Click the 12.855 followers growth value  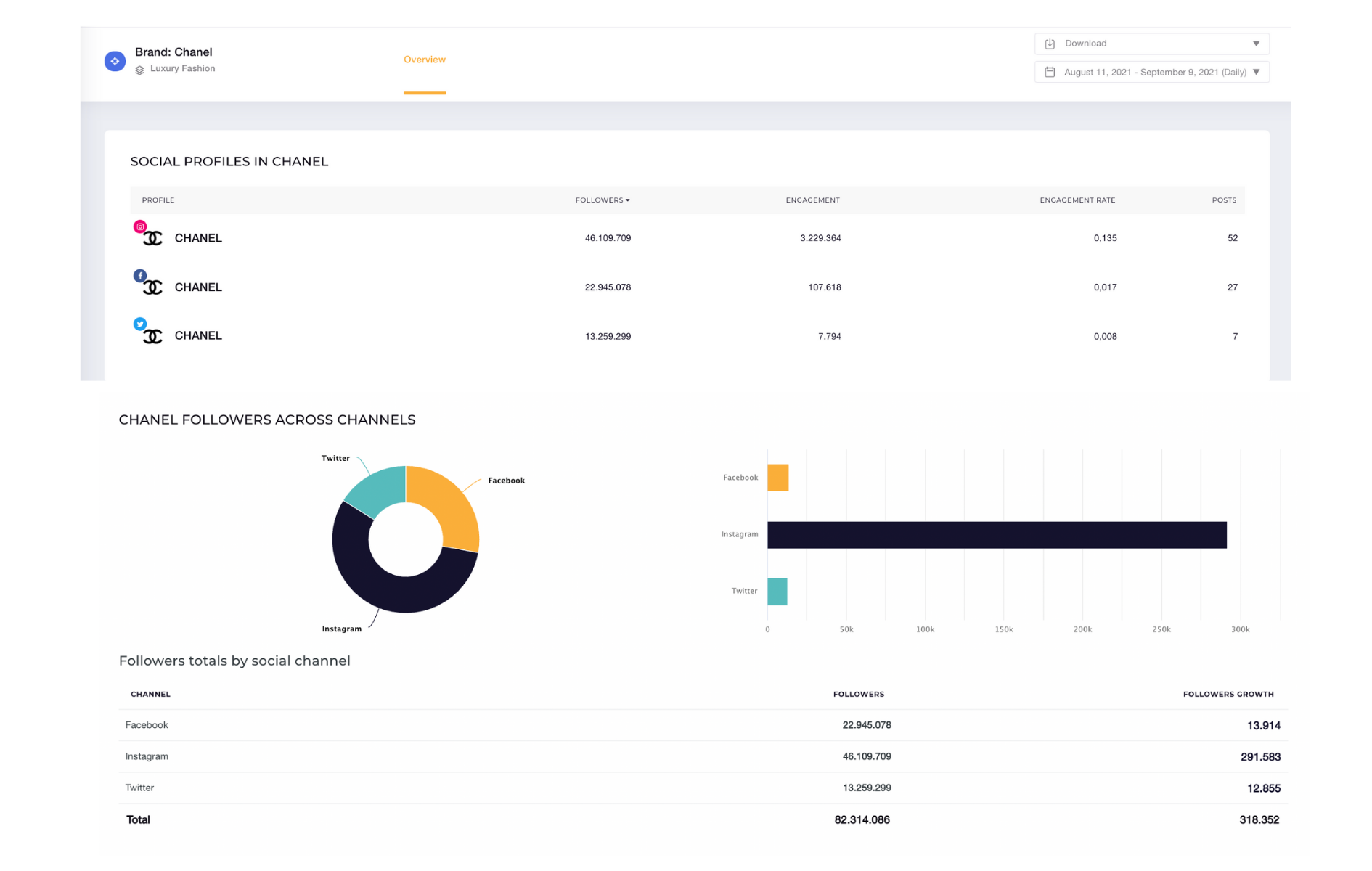pos(1264,788)
